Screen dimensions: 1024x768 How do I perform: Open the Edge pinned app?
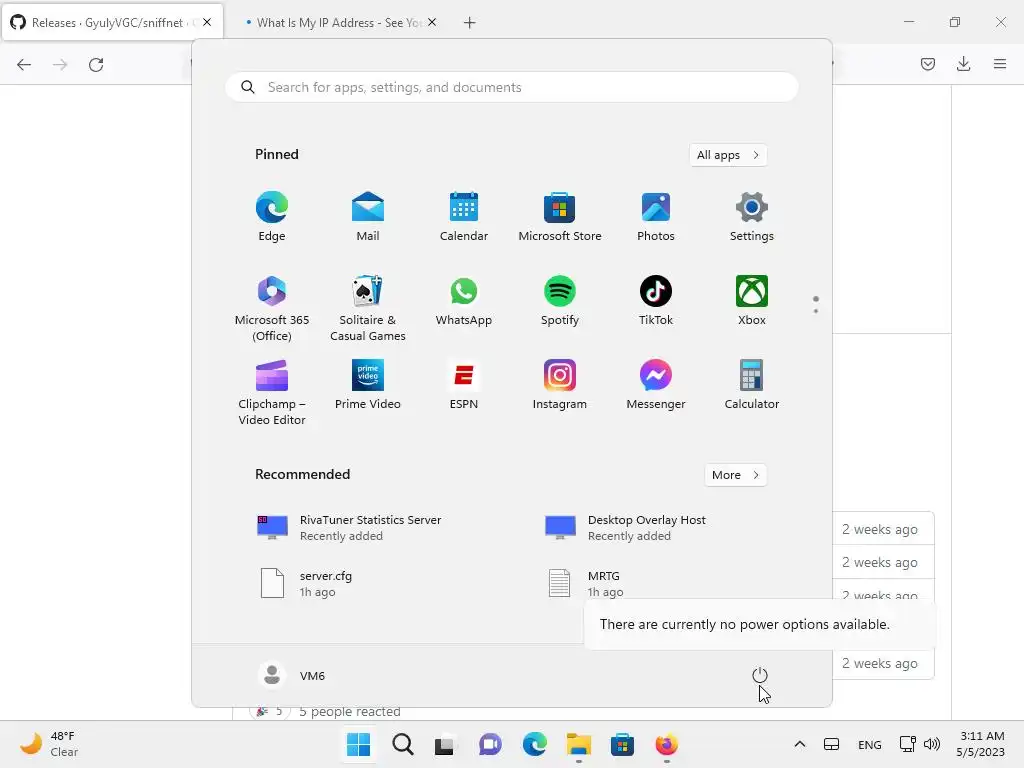tap(272, 216)
